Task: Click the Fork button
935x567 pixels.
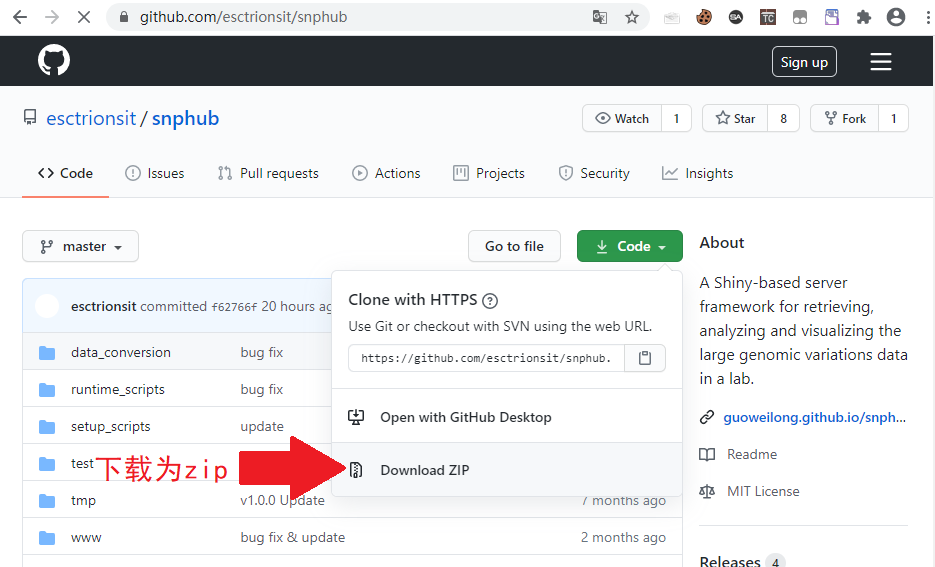Action: pos(845,118)
